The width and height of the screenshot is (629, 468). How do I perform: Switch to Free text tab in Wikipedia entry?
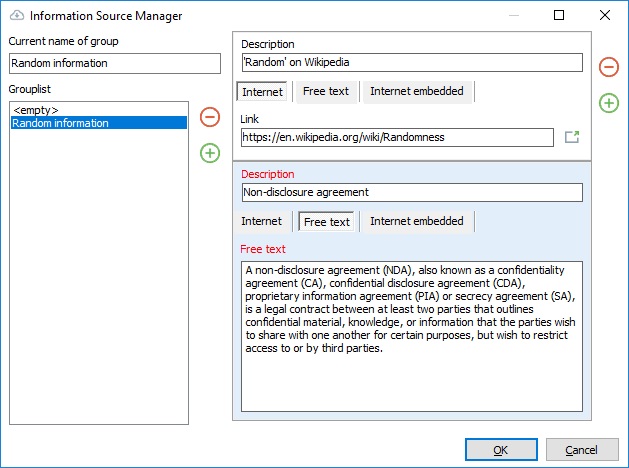tap(326, 91)
